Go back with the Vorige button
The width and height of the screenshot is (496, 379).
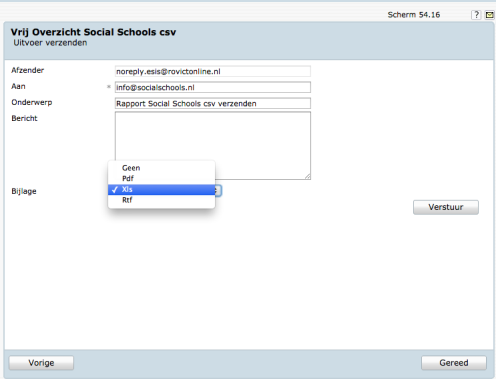point(41,363)
